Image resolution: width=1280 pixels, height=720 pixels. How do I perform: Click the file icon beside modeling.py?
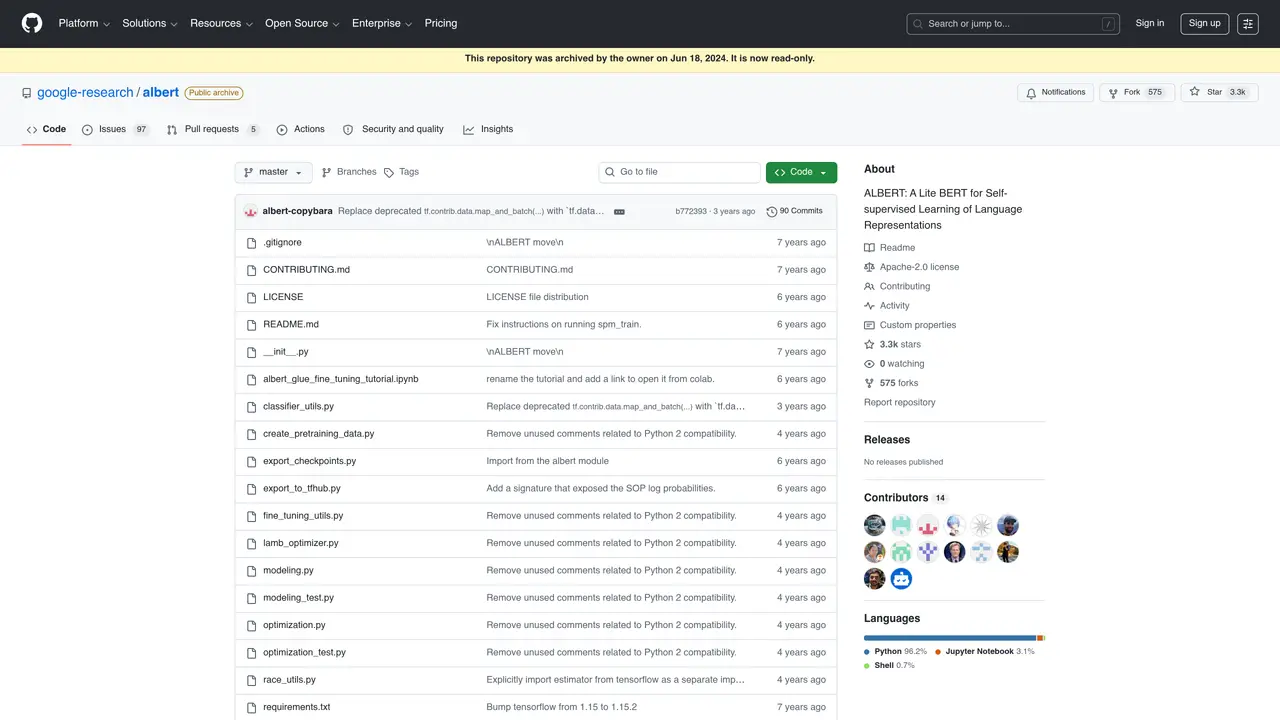pos(252,571)
